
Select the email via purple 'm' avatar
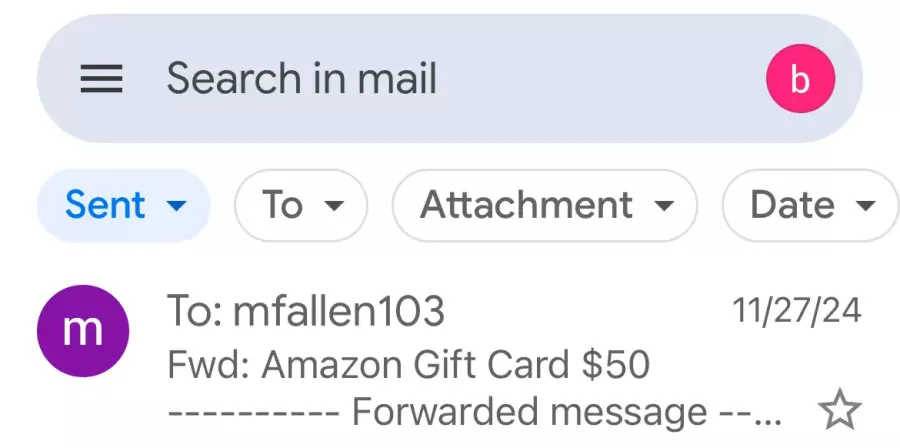tap(83, 331)
